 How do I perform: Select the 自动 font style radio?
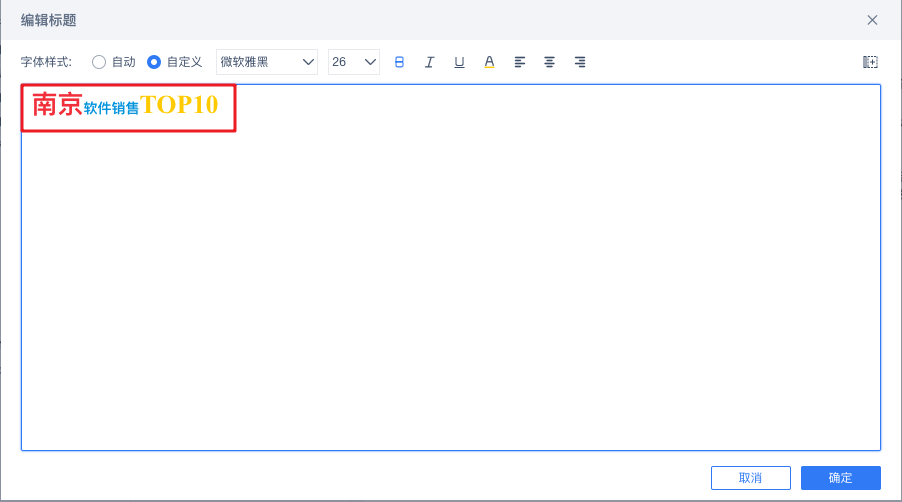[99, 62]
